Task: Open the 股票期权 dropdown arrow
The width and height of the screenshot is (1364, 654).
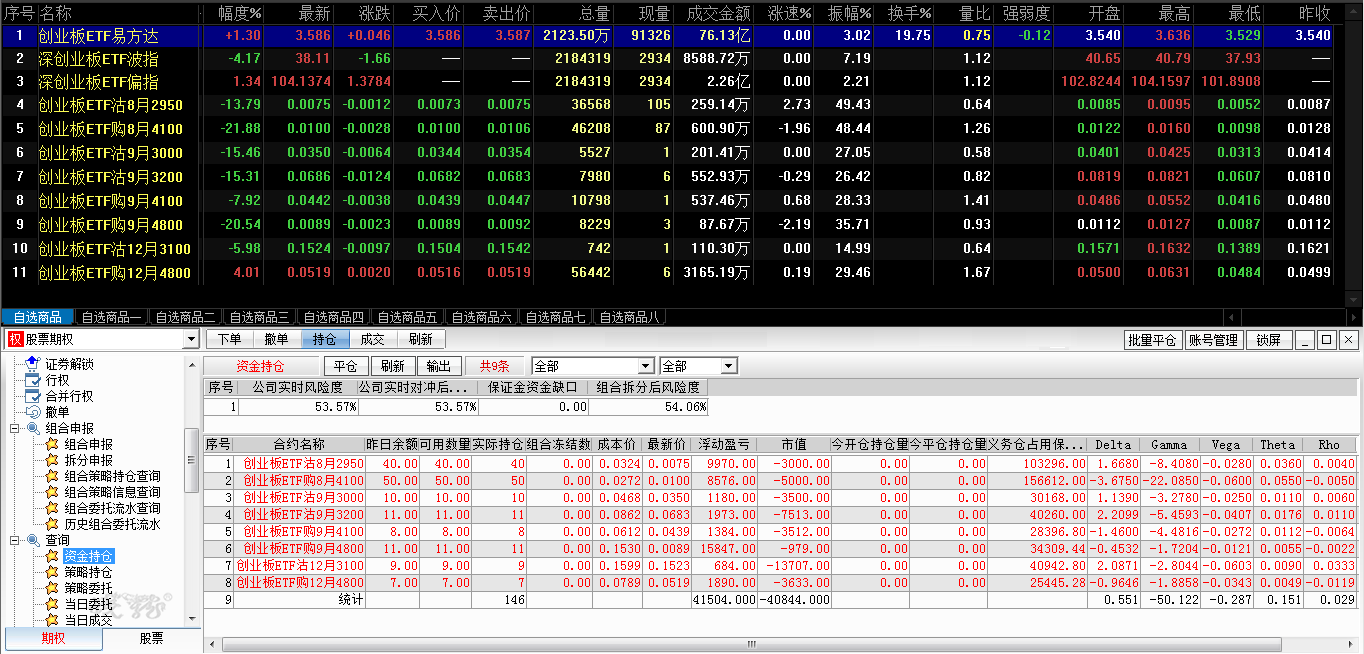Action: pyautogui.click(x=191, y=340)
